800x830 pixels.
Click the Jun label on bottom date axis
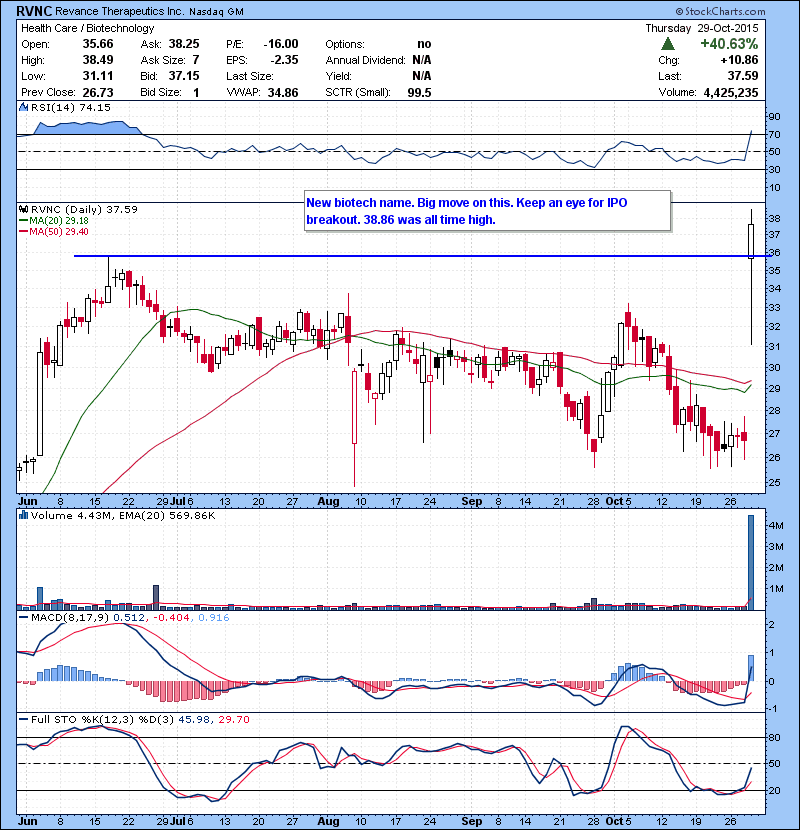click(x=28, y=821)
